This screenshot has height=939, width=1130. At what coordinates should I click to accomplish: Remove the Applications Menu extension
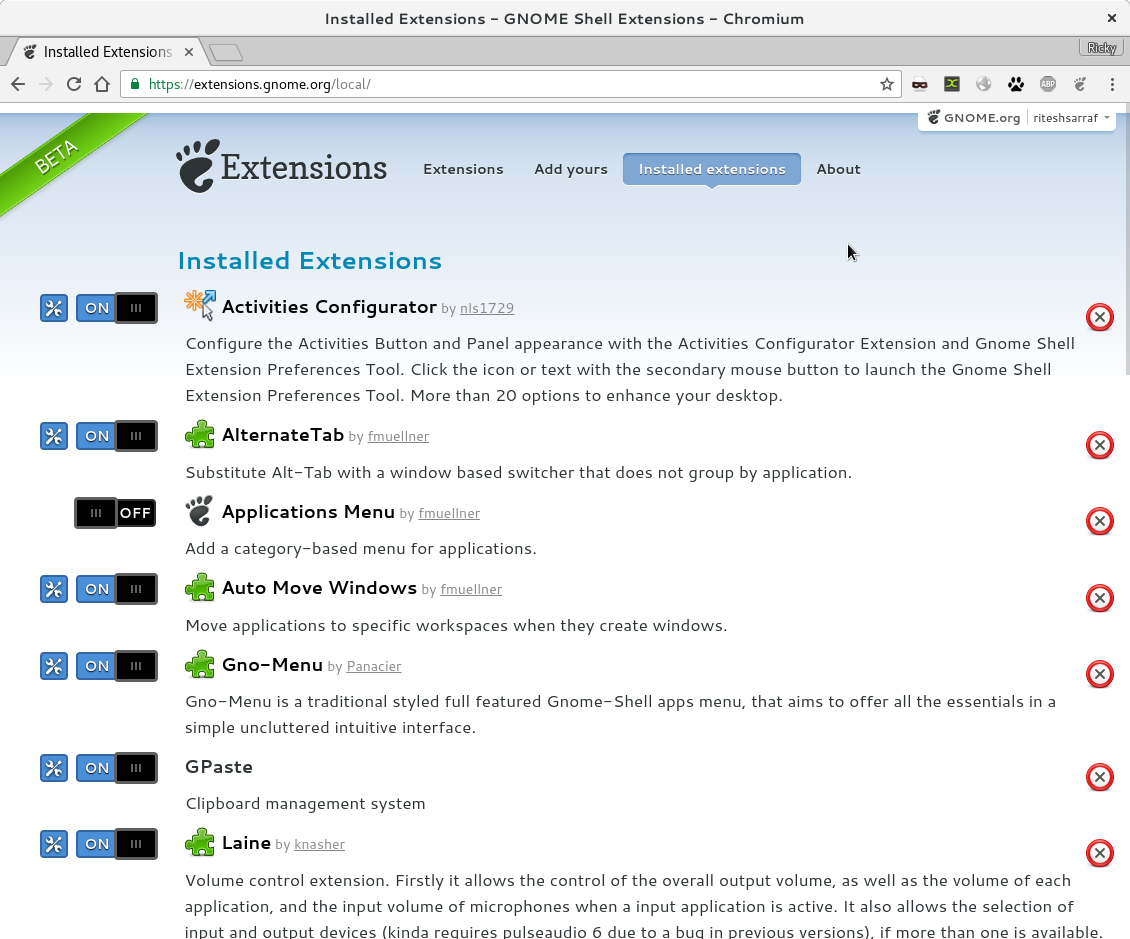[1100, 521]
